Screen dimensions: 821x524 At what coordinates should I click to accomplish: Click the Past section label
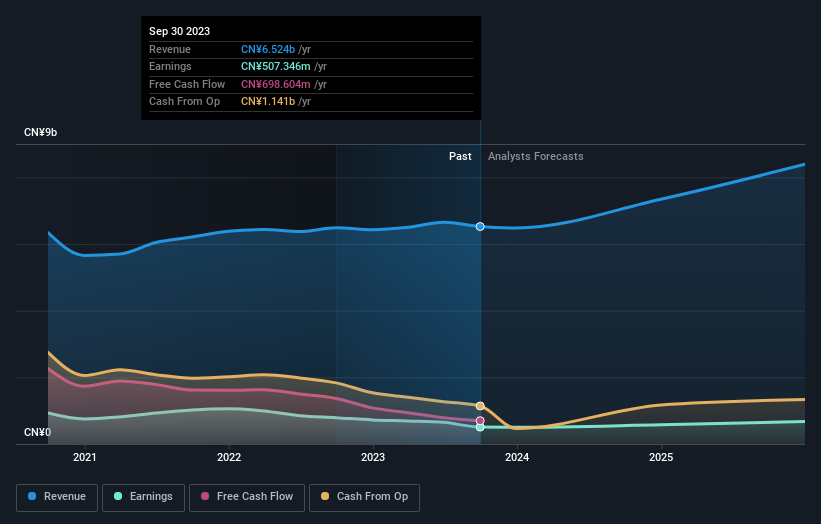click(x=460, y=157)
